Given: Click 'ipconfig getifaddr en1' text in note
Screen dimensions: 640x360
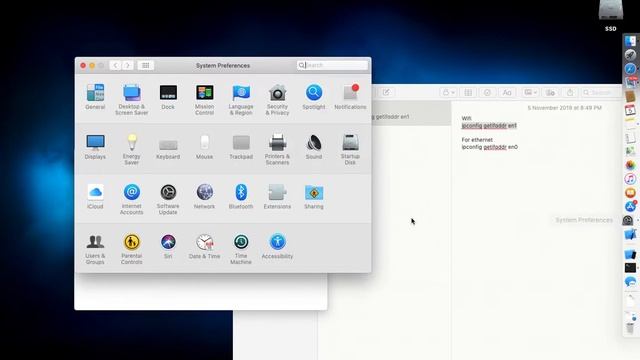Looking at the screenshot, I should coord(489,126).
